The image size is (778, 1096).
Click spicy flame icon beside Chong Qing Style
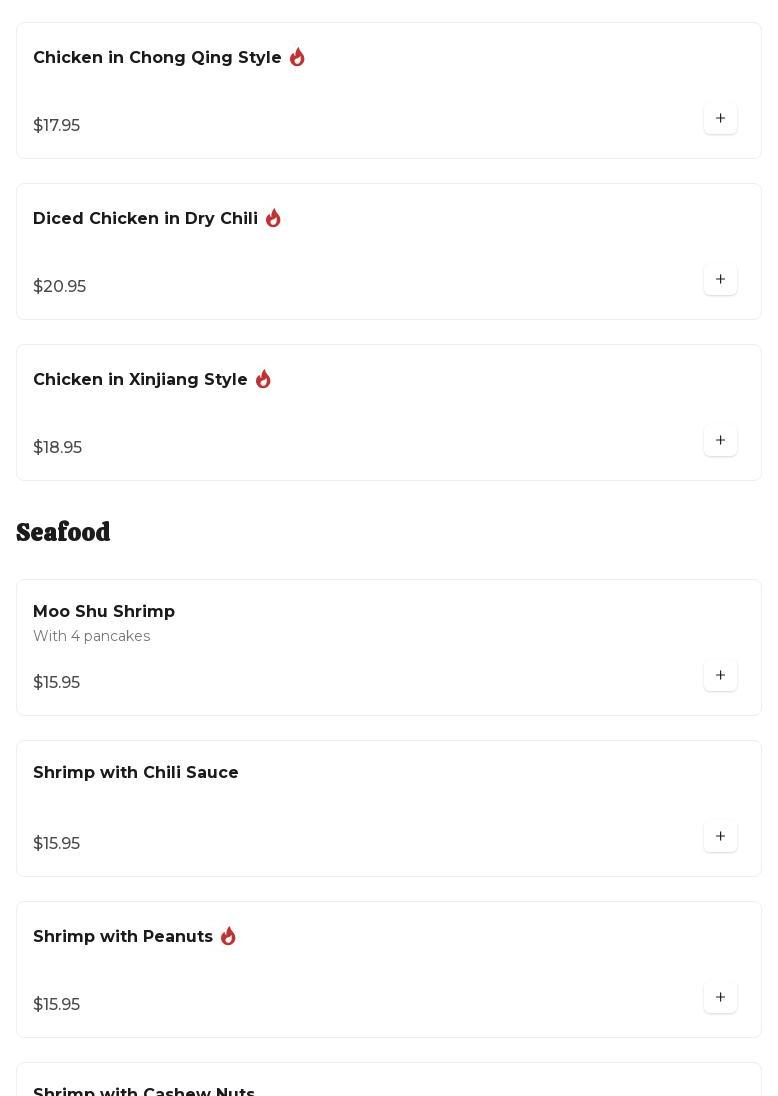pos(297,58)
